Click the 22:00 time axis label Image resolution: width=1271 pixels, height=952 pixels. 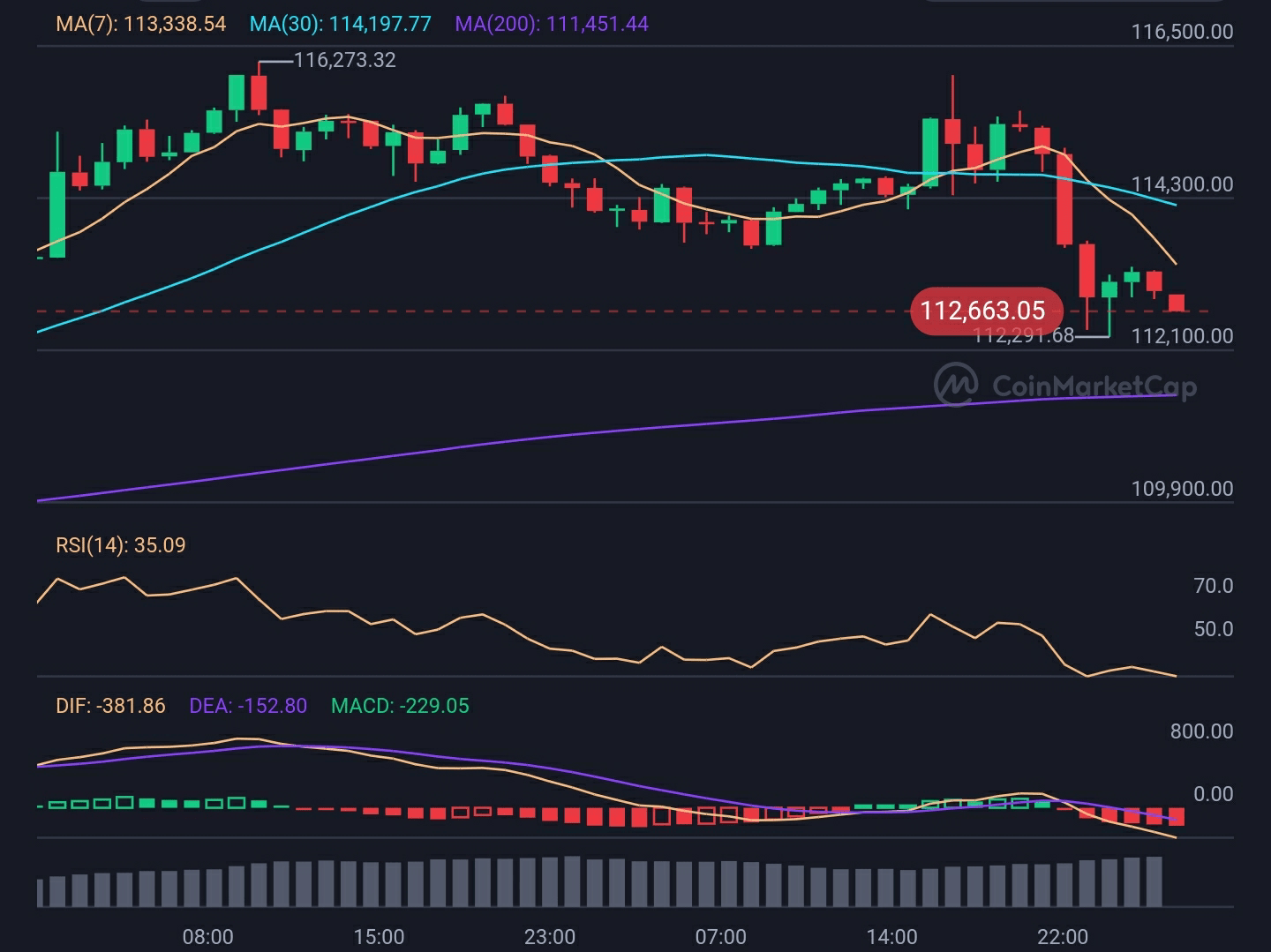click(x=1063, y=937)
